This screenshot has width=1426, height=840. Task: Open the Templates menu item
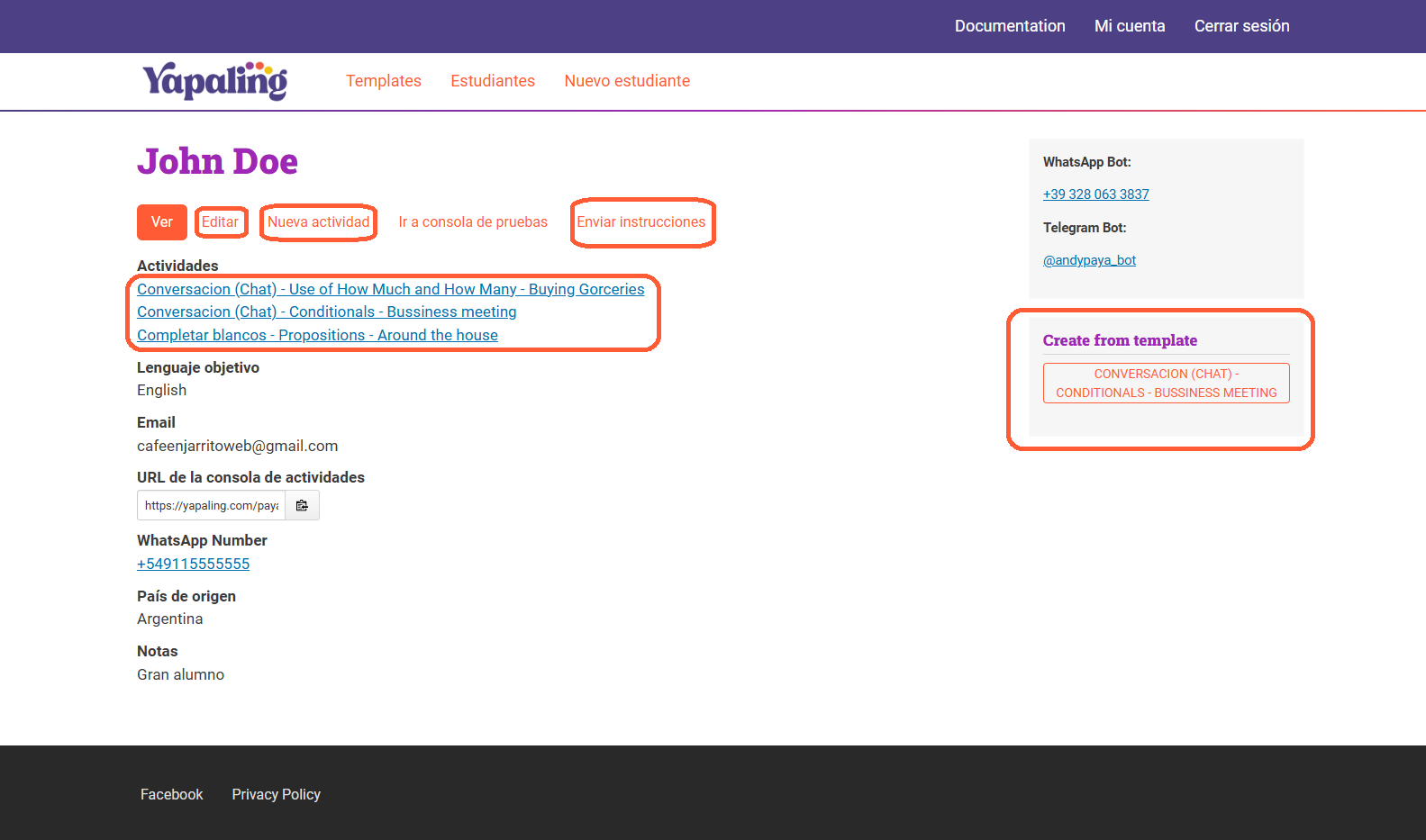tap(383, 81)
